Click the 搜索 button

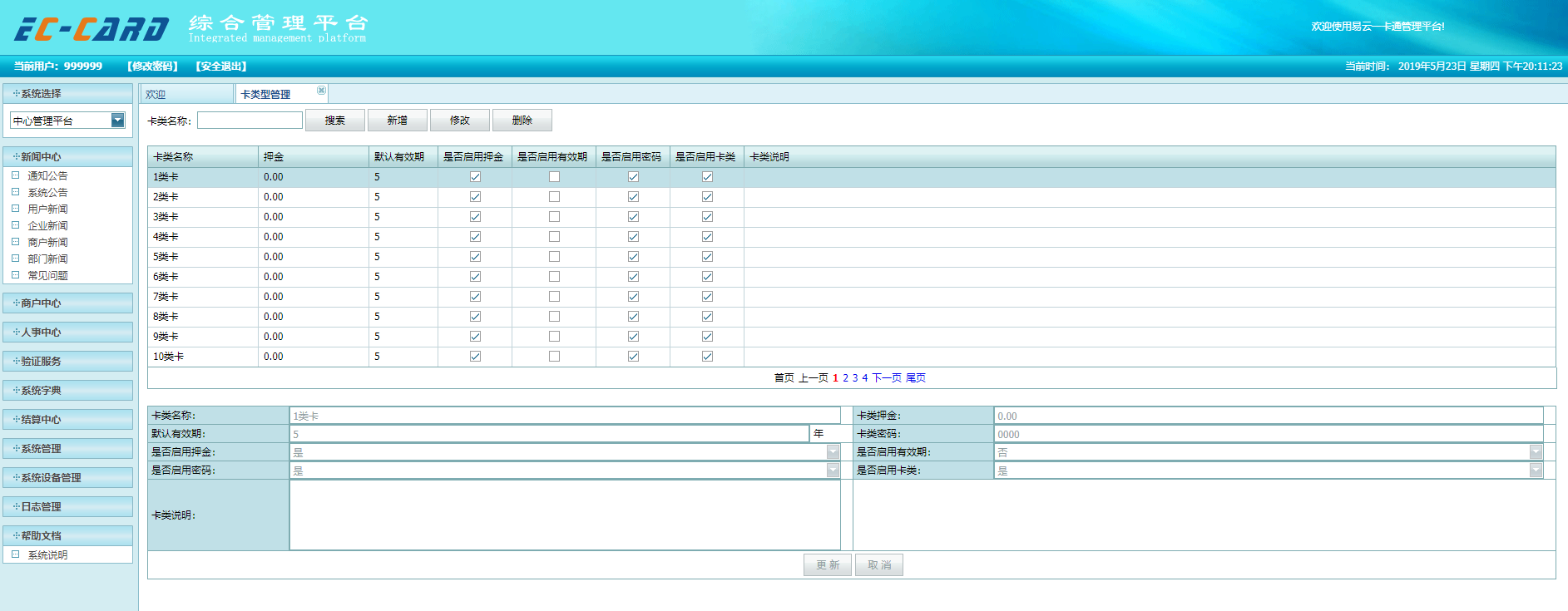(335, 121)
